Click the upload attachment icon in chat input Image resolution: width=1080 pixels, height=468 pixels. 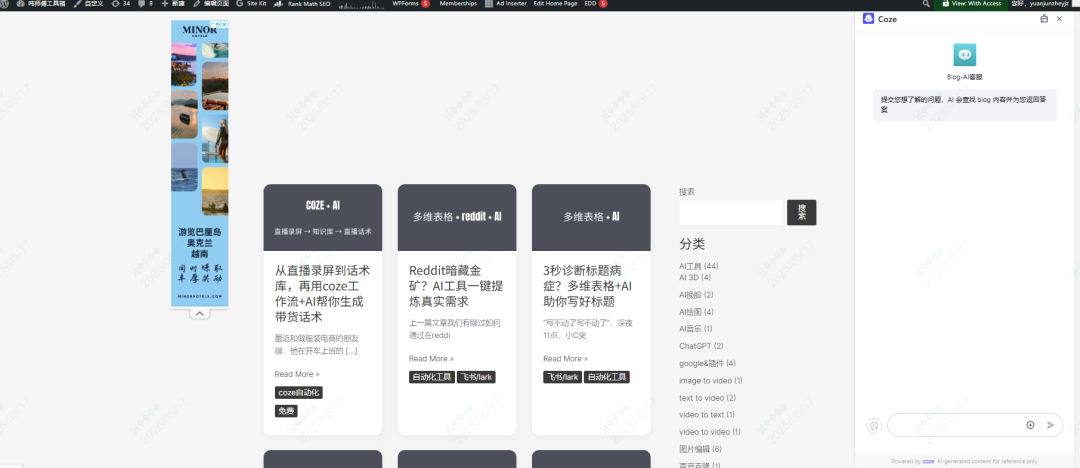click(x=1030, y=425)
